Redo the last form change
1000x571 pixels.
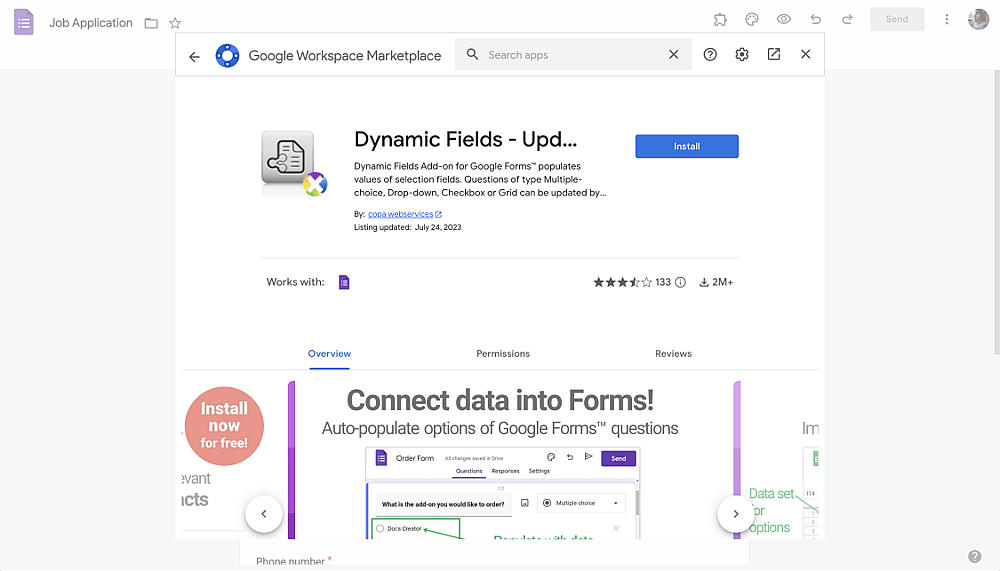847,20
